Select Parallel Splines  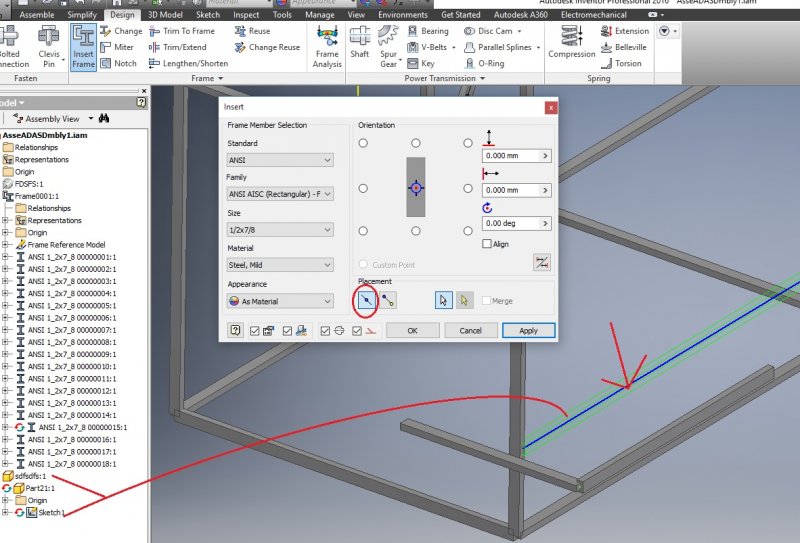tap(498, 47)
